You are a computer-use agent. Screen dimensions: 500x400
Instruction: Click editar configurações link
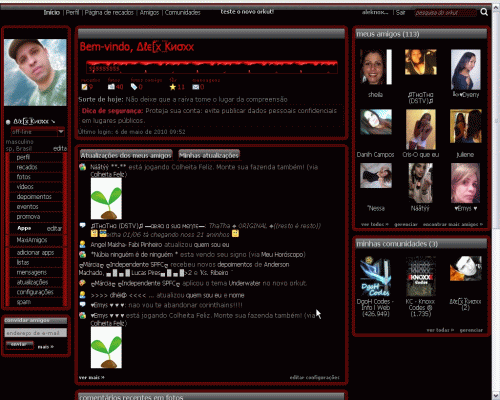[314, 378]
